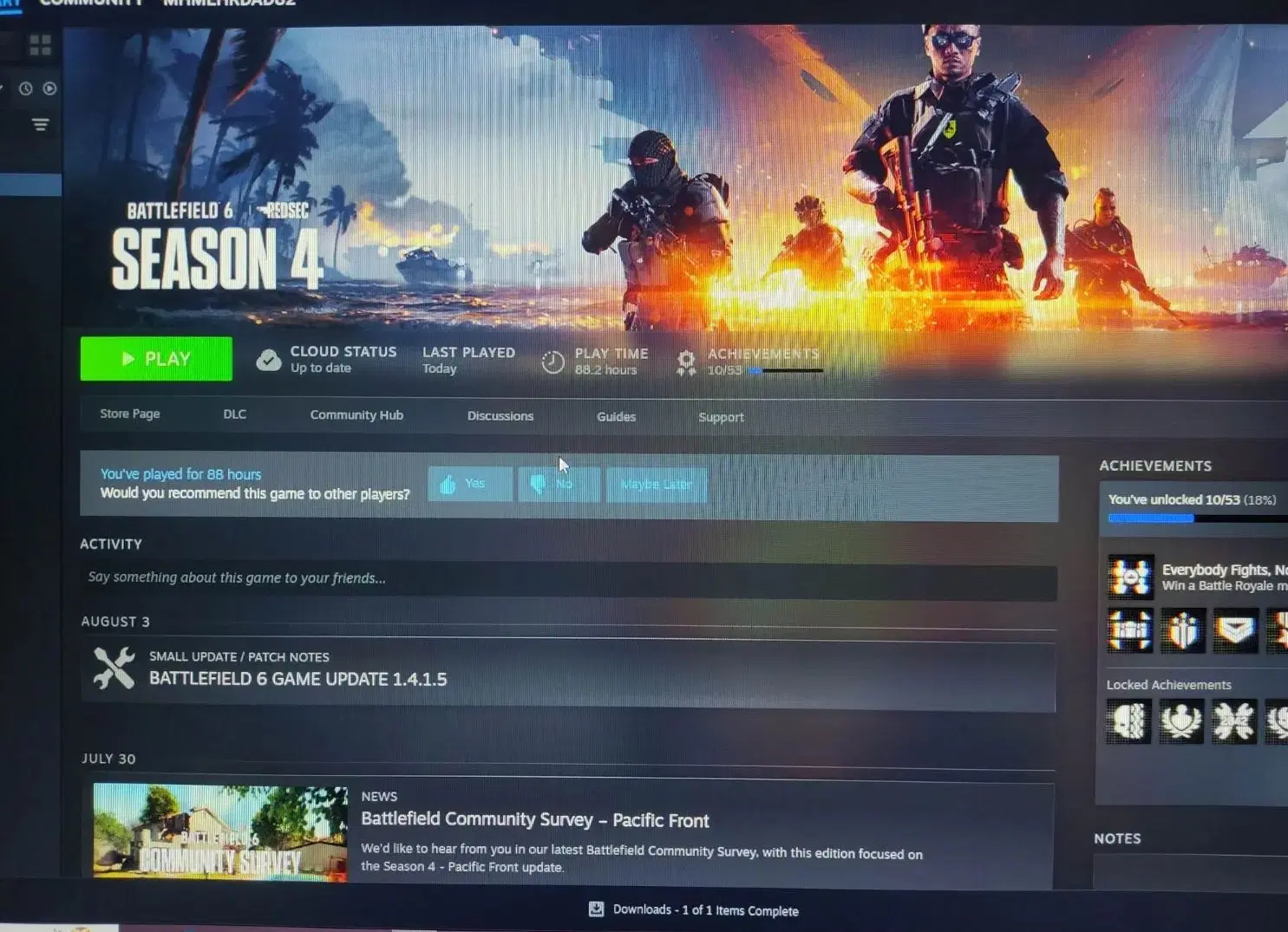Image resolution: width=1288 pixels, height=932 pixels.
Task: Click the circled play ready-to-play filter icon
Action: (x=49, y=88)
